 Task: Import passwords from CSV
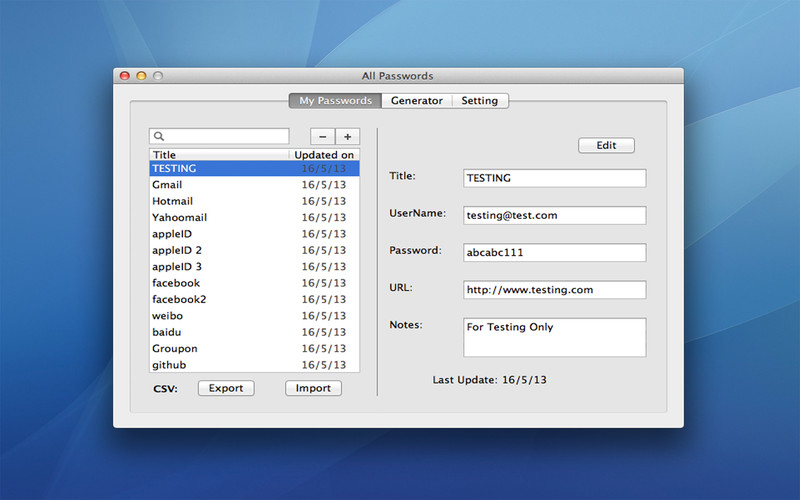click(x=313, y=388)
